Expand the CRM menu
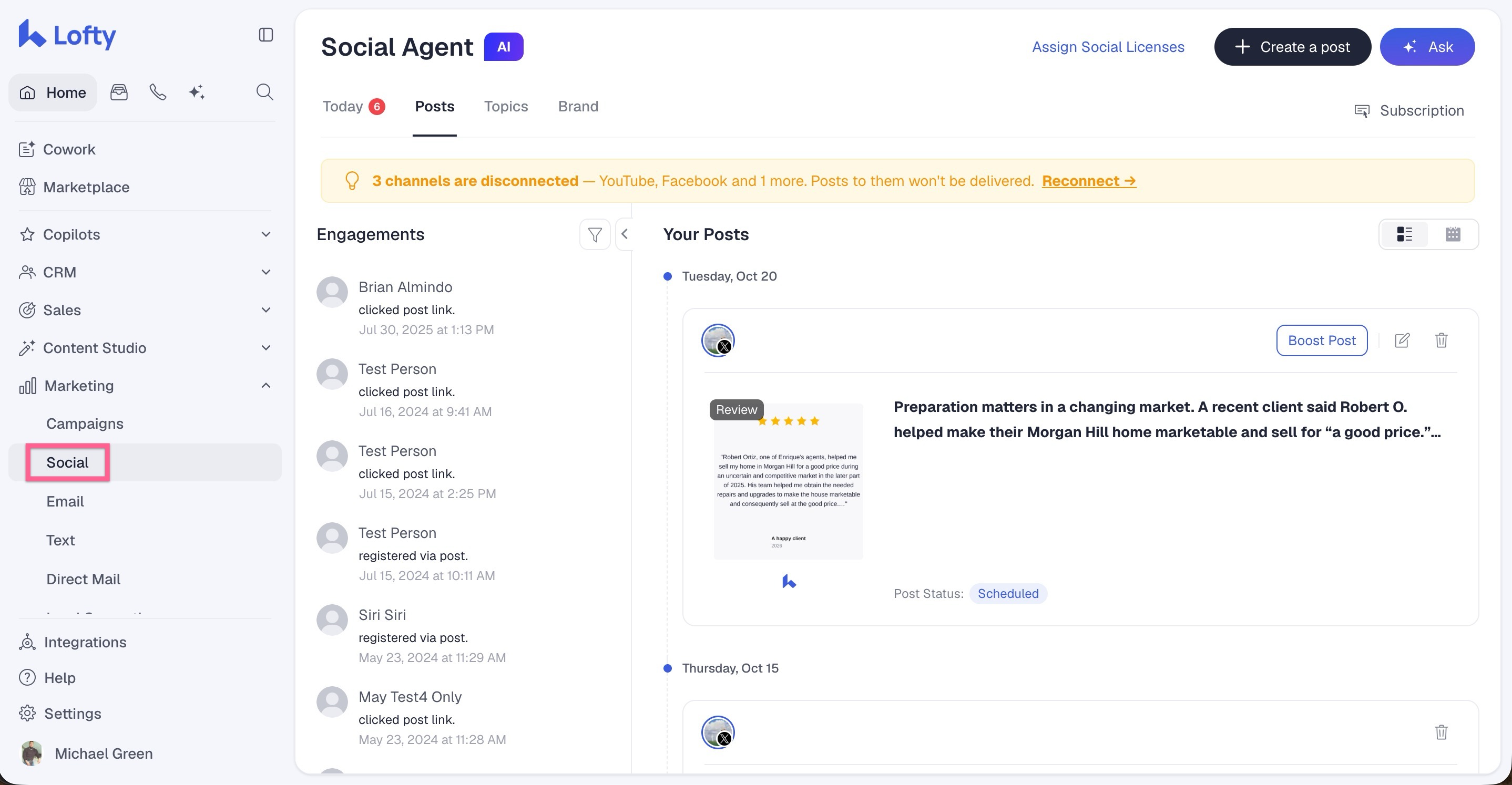The height and width of the screenshot is (785, 1512). [266, 272]
